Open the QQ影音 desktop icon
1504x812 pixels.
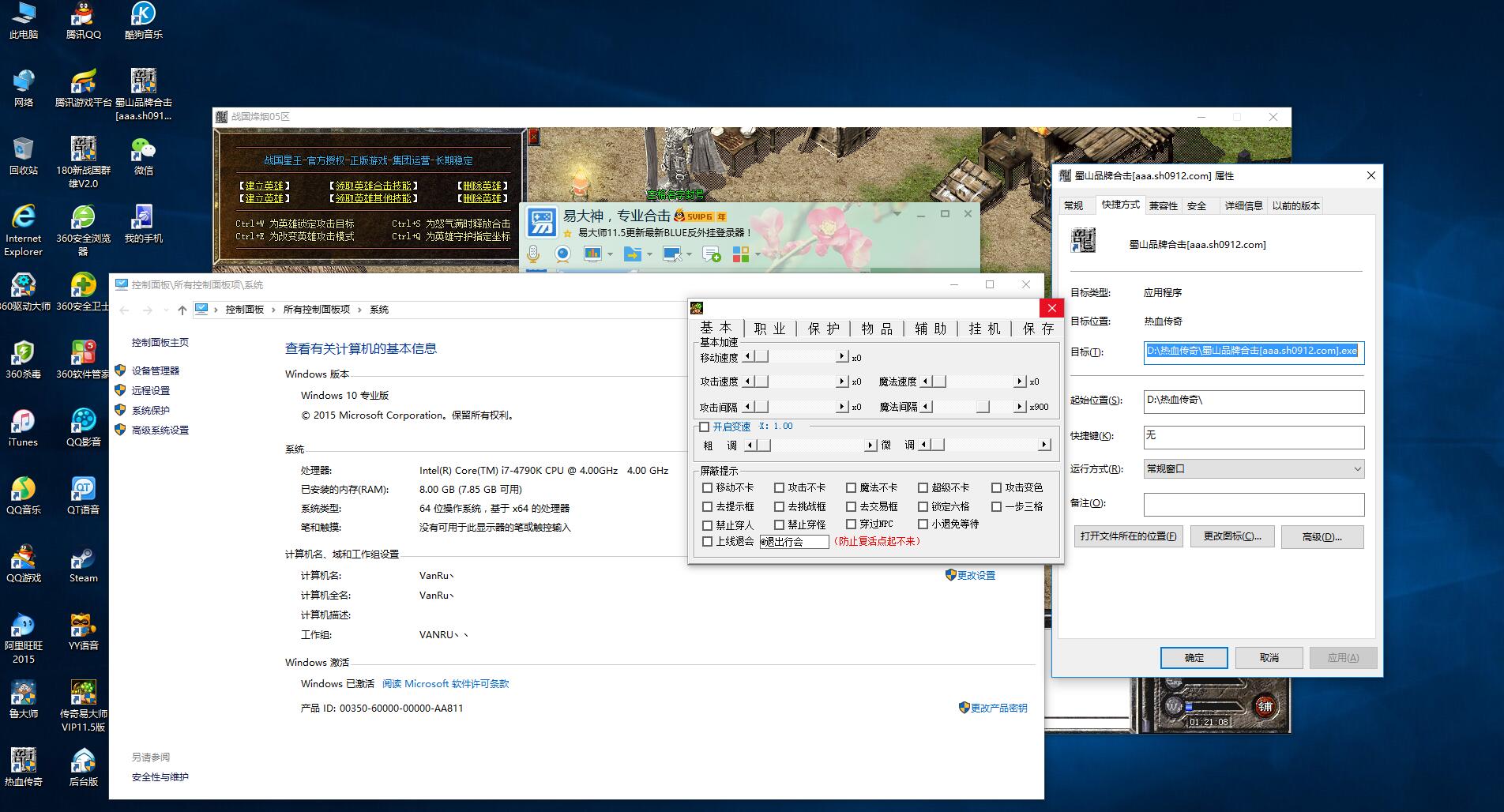(x=83, y=428)
